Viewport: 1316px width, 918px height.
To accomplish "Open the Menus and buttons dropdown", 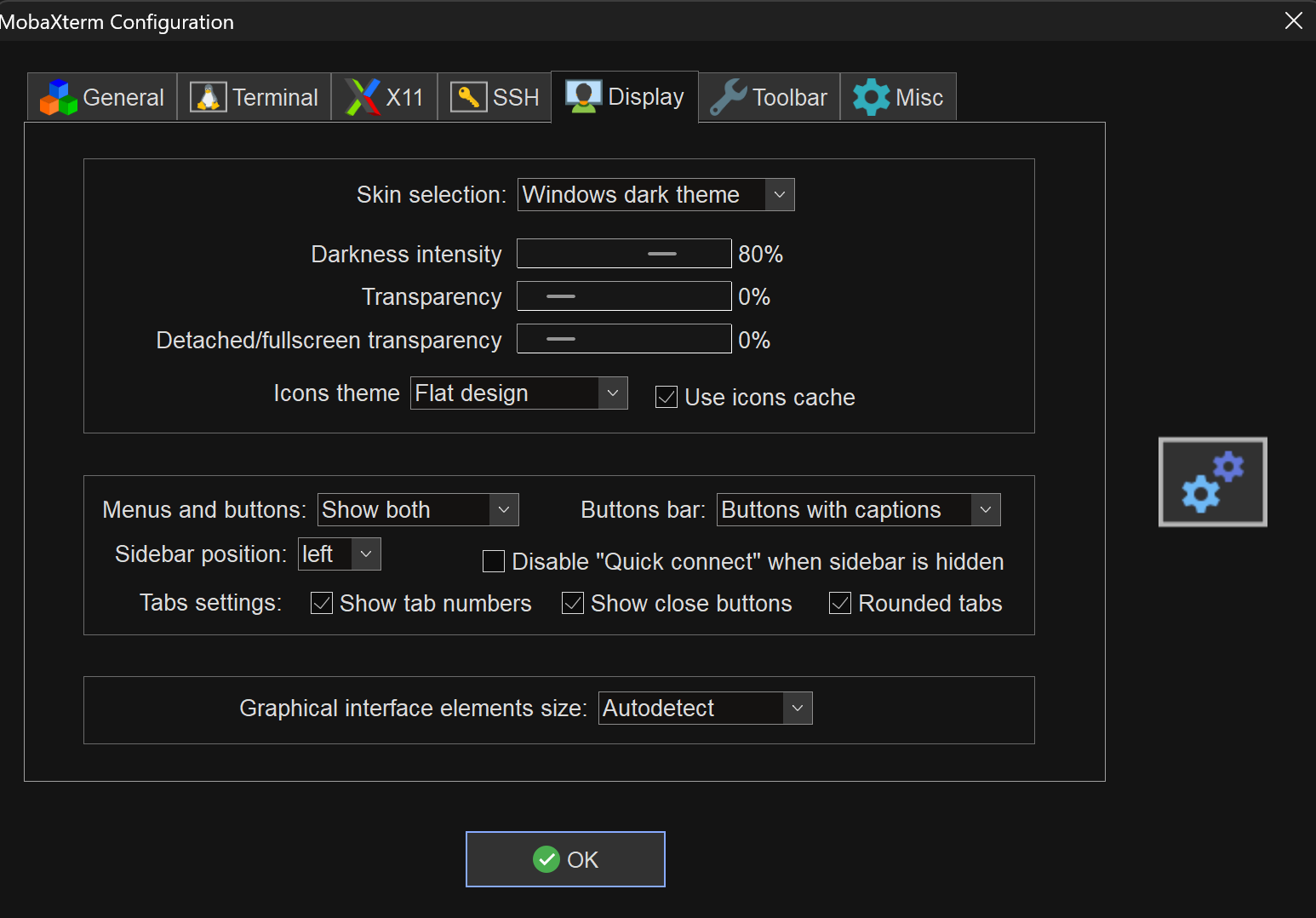I will coord(418,510).
